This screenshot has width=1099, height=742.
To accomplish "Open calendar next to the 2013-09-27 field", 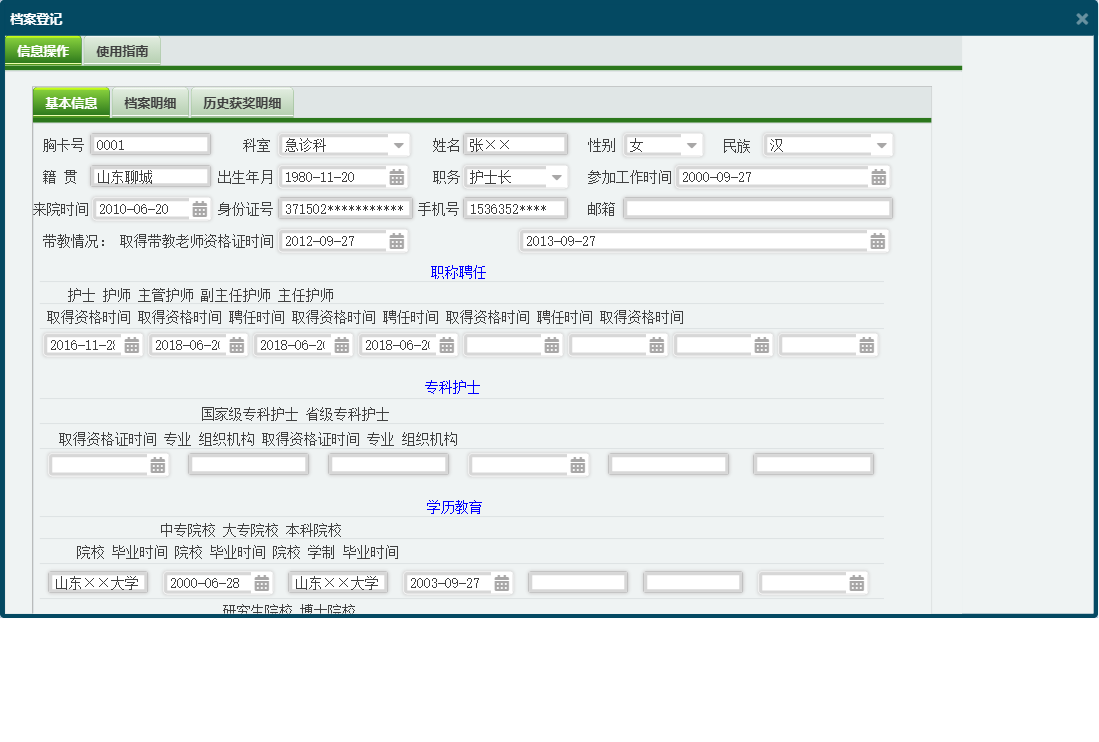I will (x=877, y=240).
